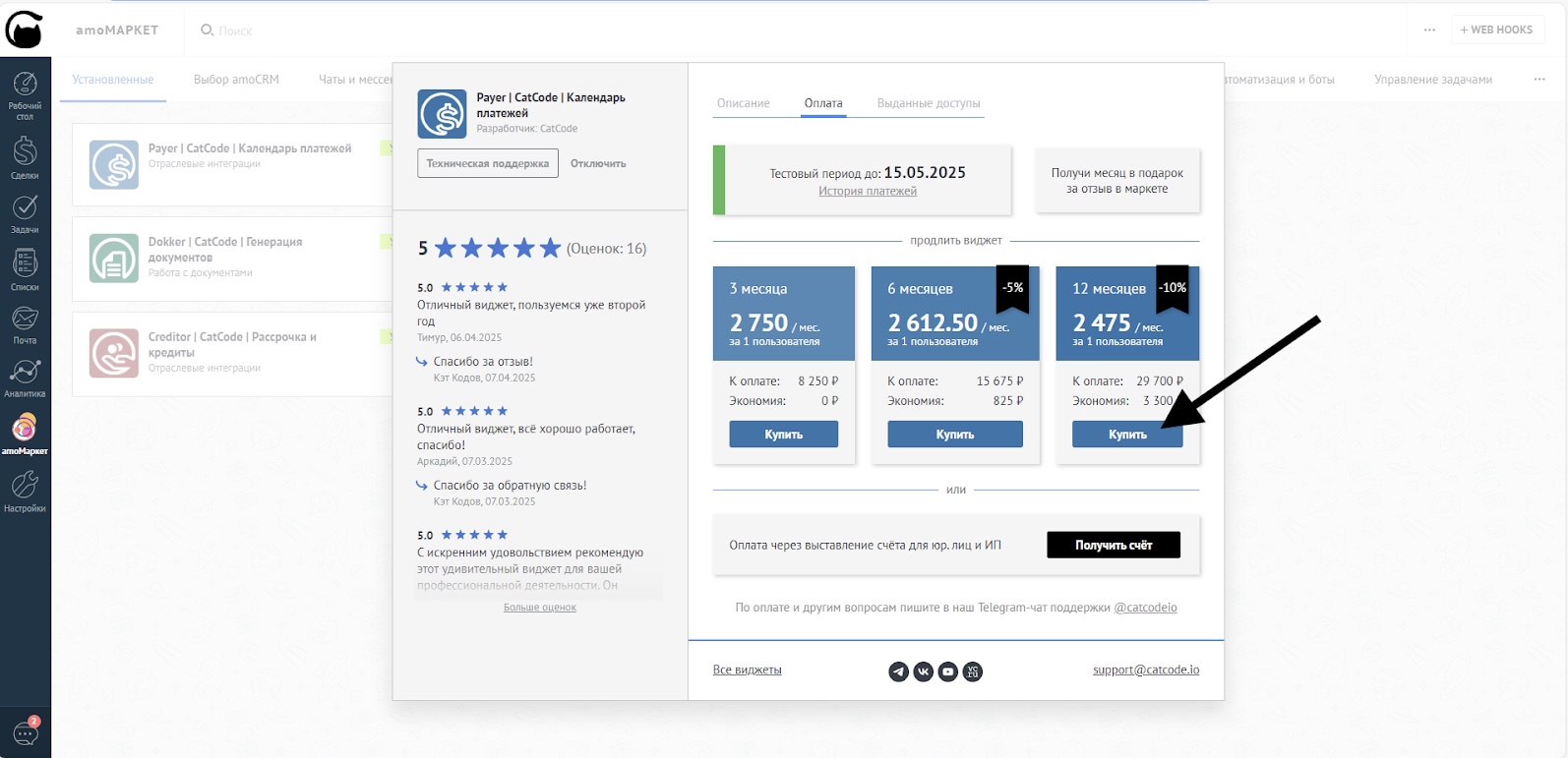Click the Получи месяц в подарок banner
The image size is (1568, 758).
tap(1117, 180)
